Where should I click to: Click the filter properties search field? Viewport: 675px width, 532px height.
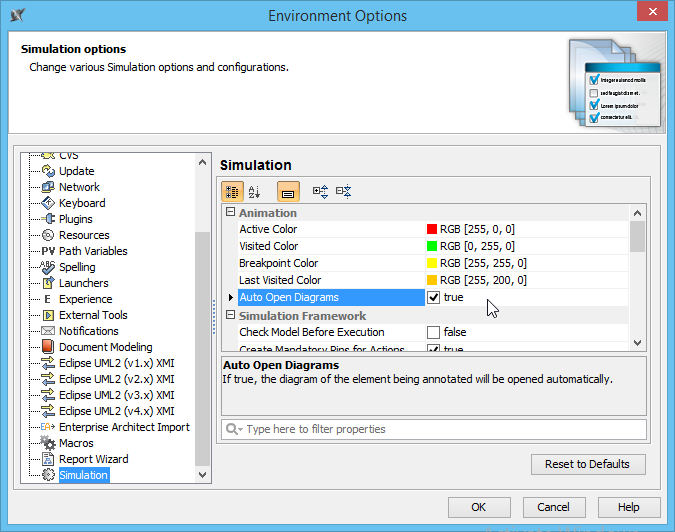[x=434, y=429]
